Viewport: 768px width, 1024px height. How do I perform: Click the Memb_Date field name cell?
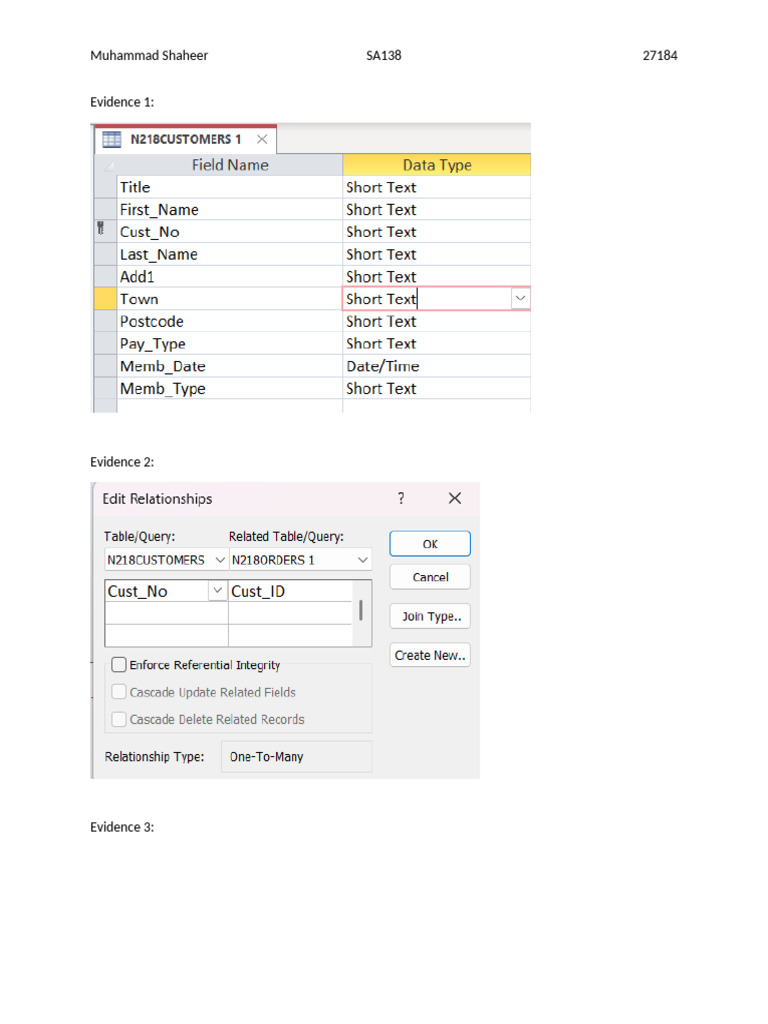[x=230, y=366]
